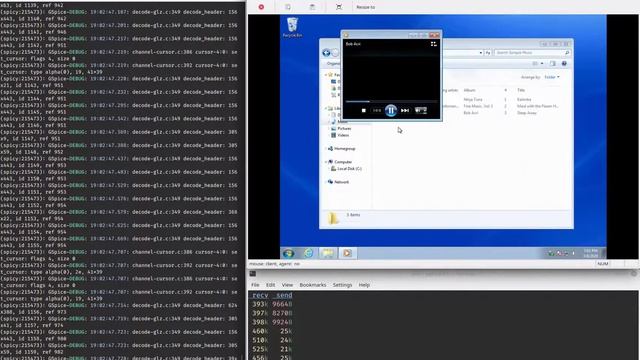This screenshot has width=640, height=360.
Task: Select Pictures library in navigation pane
Action: coord(341,128)
